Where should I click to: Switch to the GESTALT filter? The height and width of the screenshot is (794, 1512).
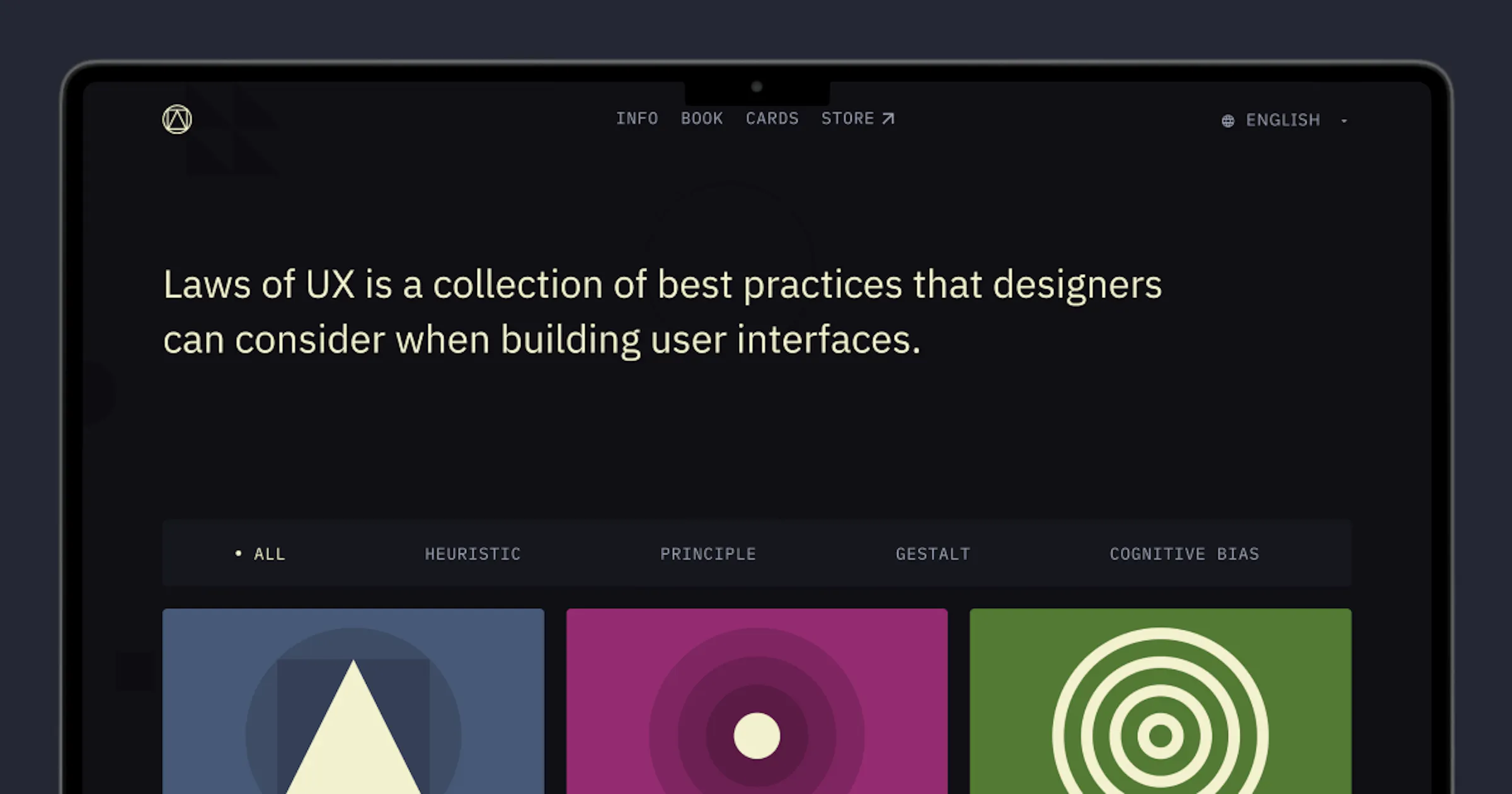(x=933, y=554)
